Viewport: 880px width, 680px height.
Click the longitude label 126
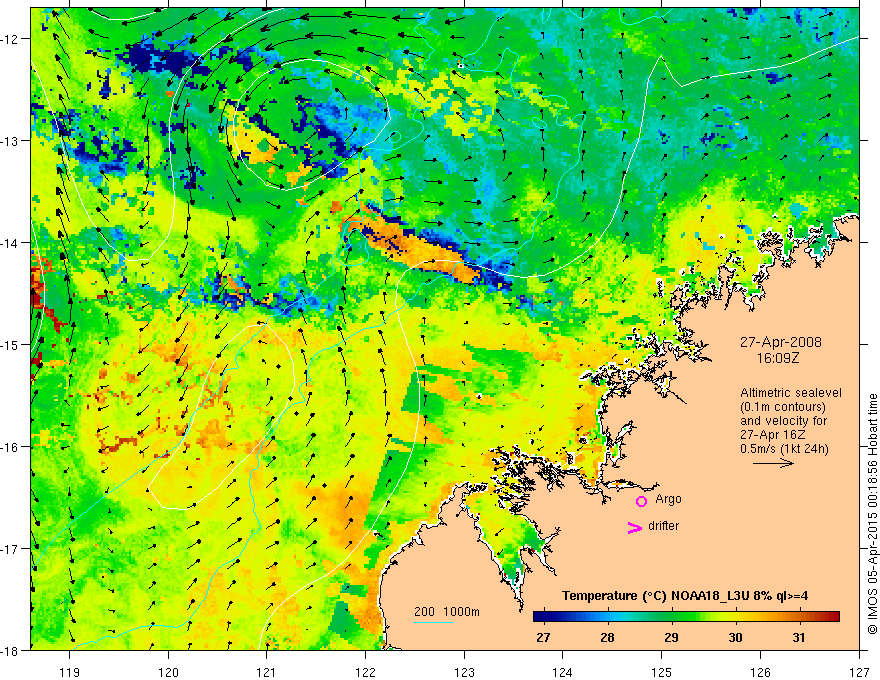click(760, 672)
